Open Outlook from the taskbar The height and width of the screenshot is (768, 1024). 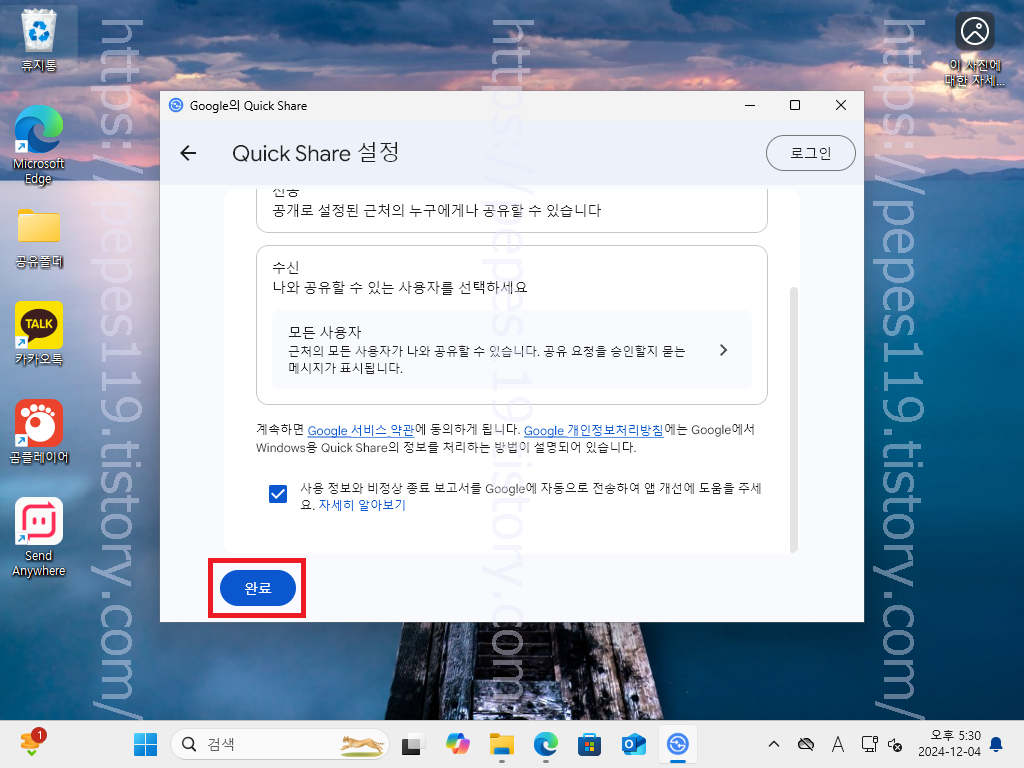pos(633,744)
